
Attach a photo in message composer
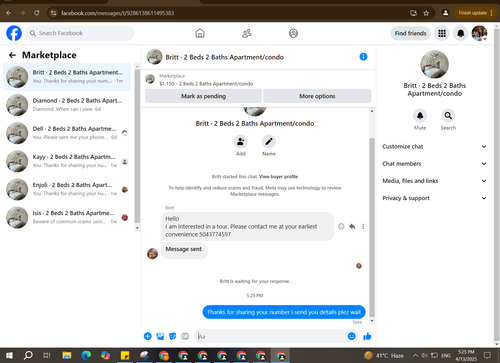click(160, 336)
